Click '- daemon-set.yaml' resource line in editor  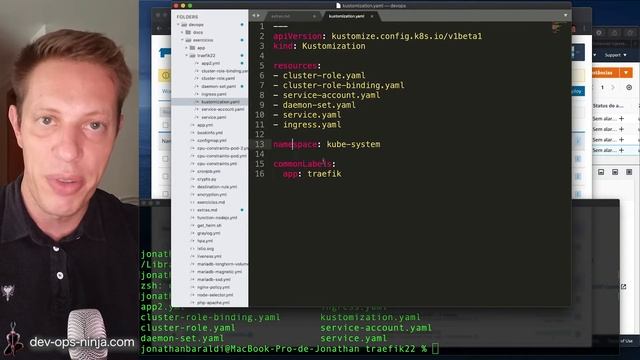(314, 105)
